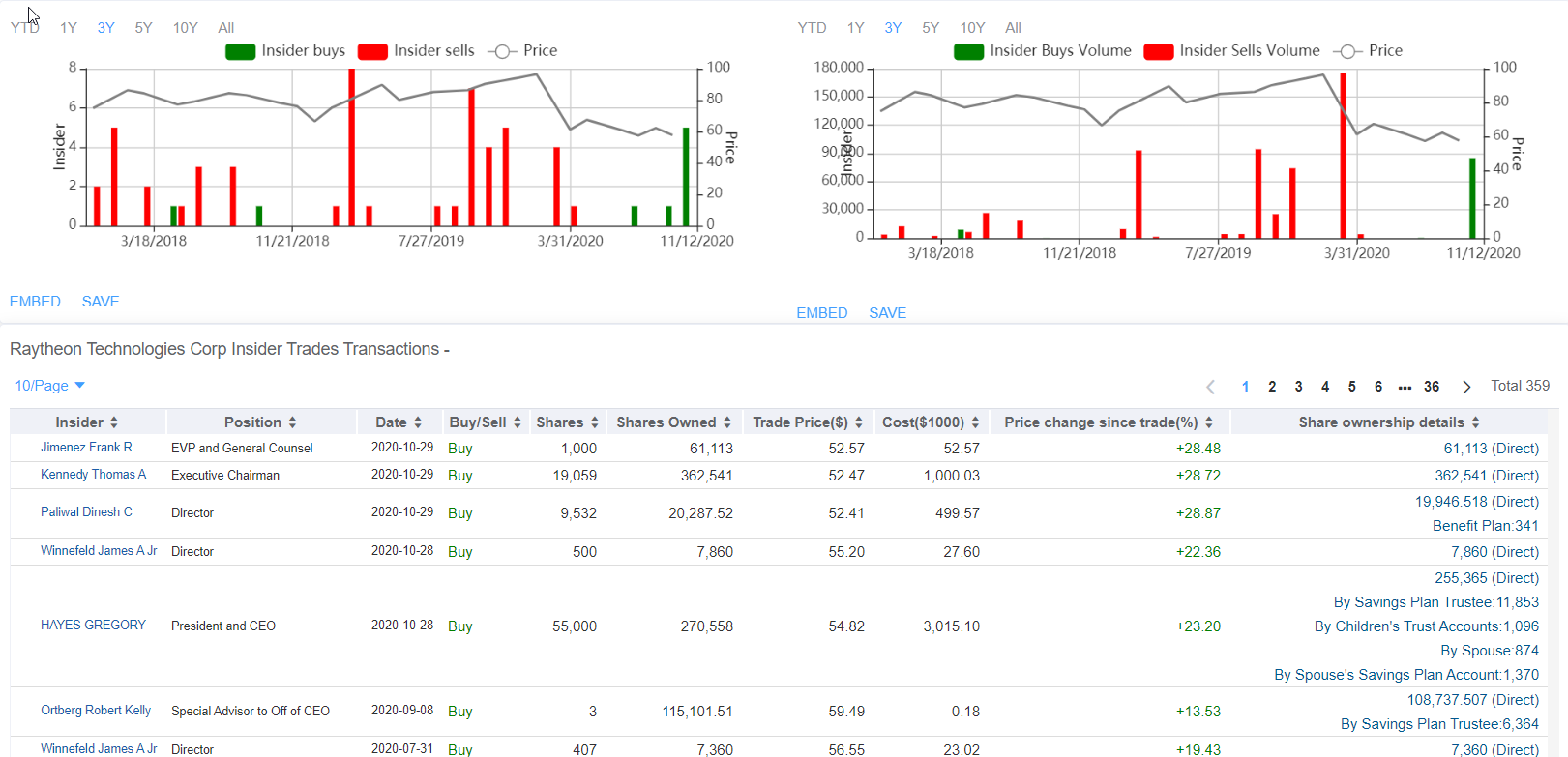
Task: Select All range on right chart
Action: coord(1014,28)
